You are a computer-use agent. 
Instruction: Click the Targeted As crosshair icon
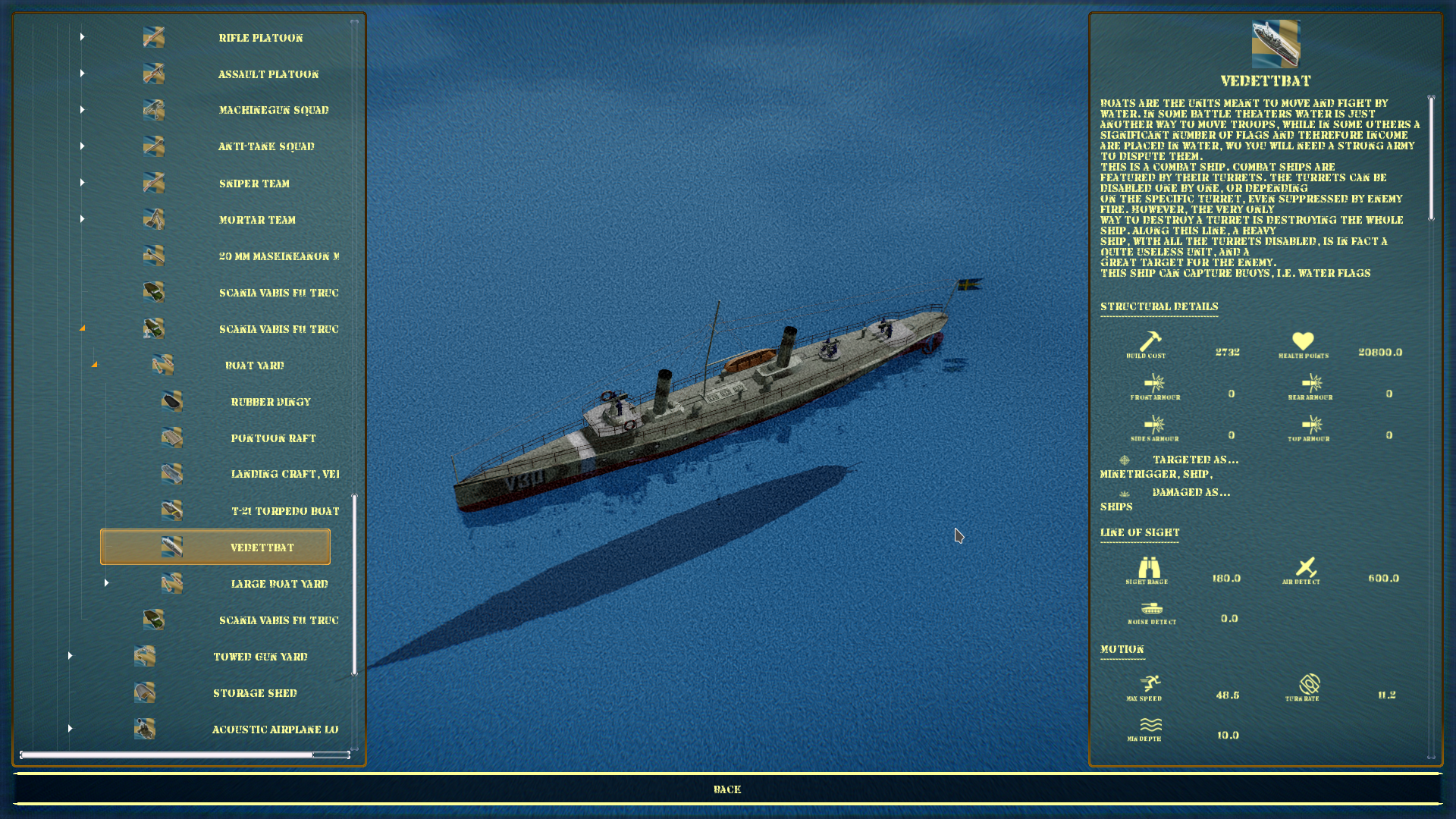(1125, 460)
